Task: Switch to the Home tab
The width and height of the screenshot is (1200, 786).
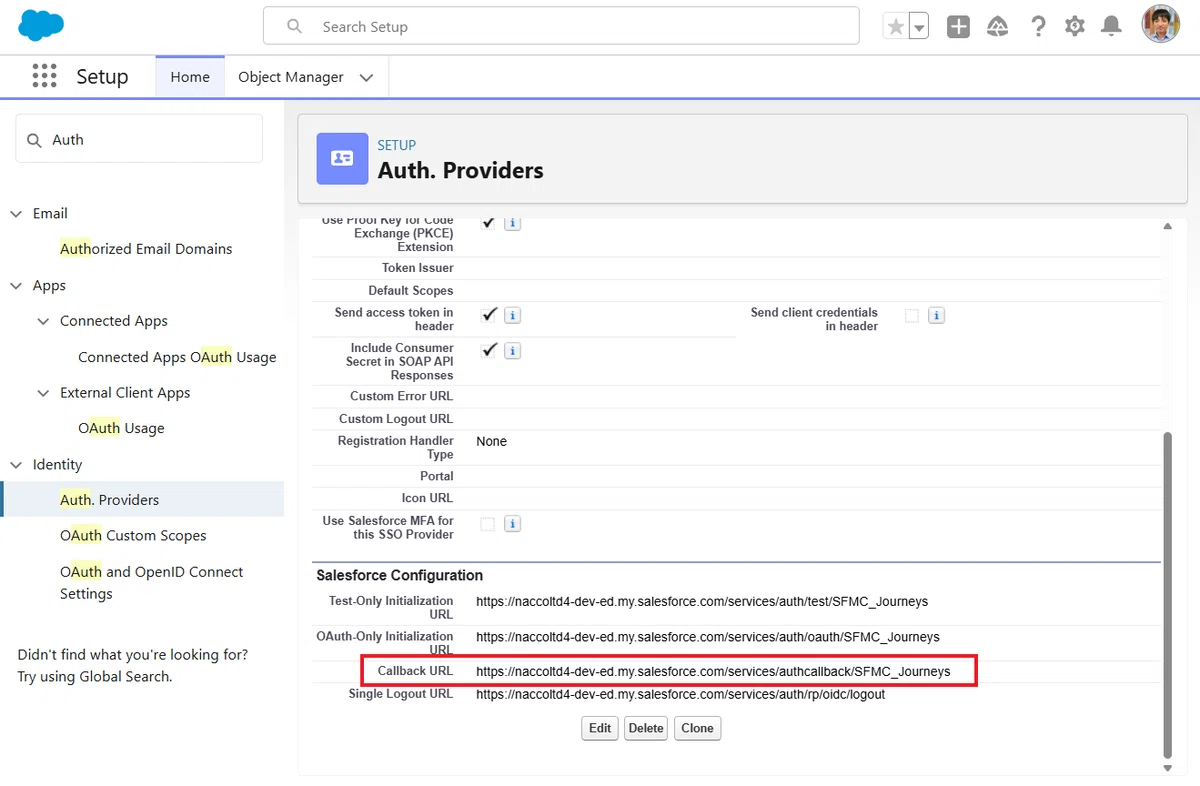Action: pyautogui.click(x=190, y=77)
